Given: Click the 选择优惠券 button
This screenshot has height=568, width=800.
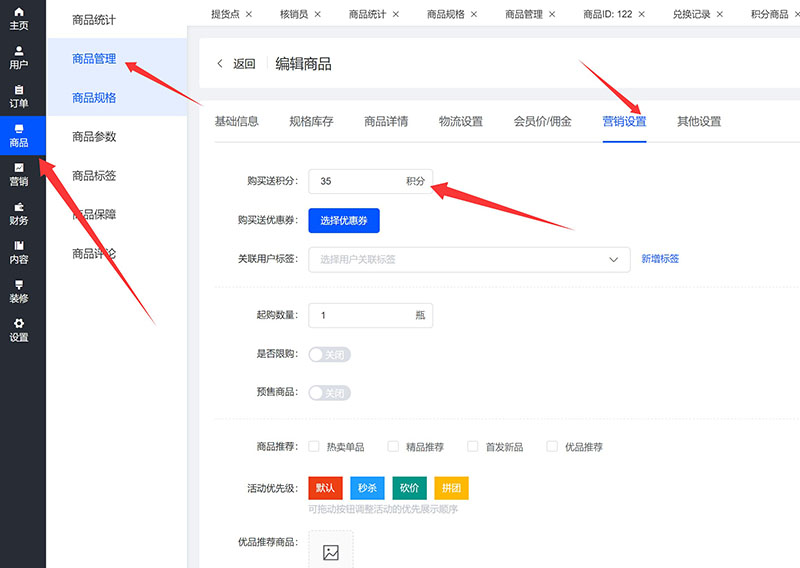Looking at the screenshot, I should (x=344, y=220).
